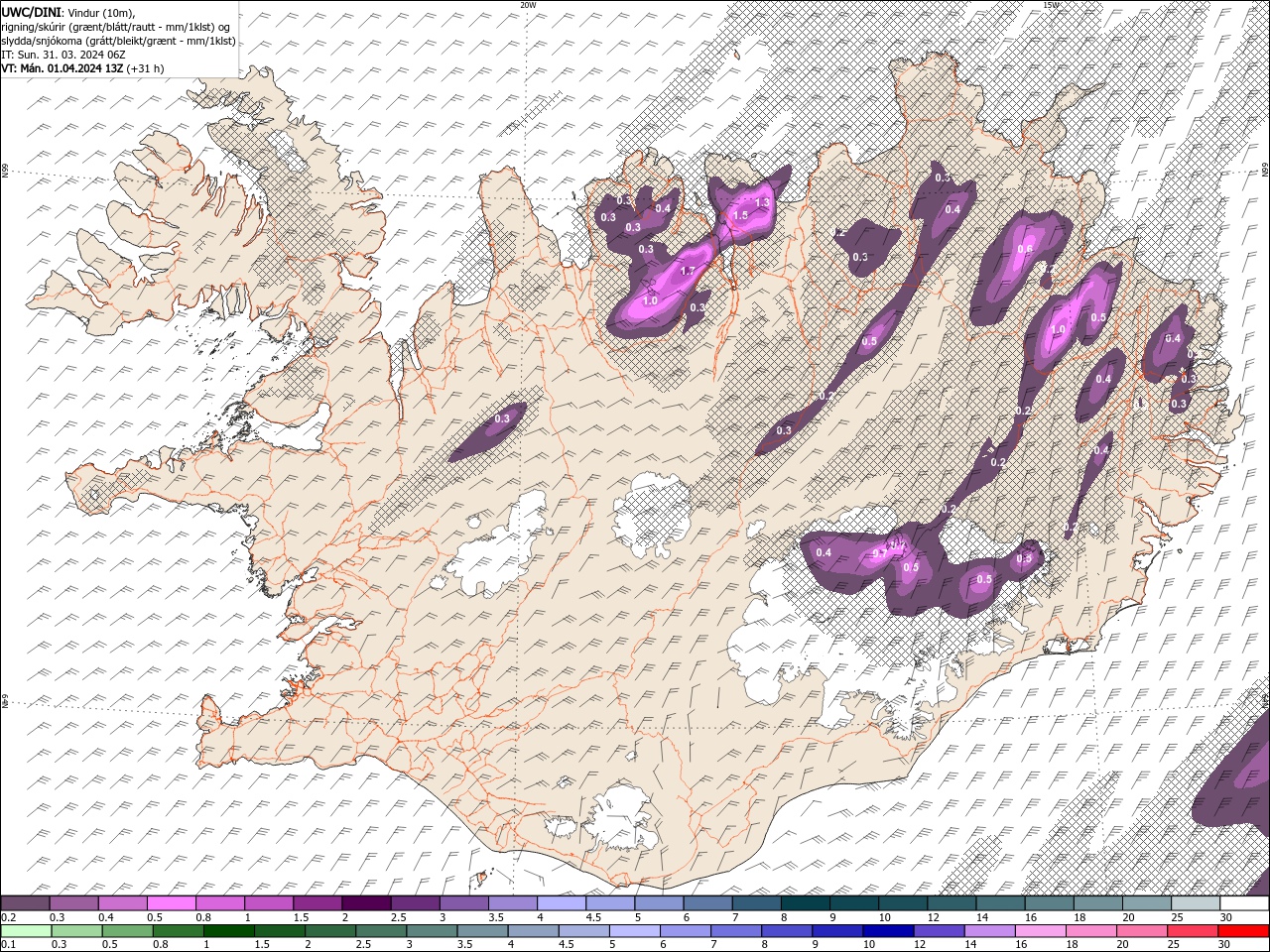Click the '1.5' snowfall value on the map

click(x=739, y=215)
